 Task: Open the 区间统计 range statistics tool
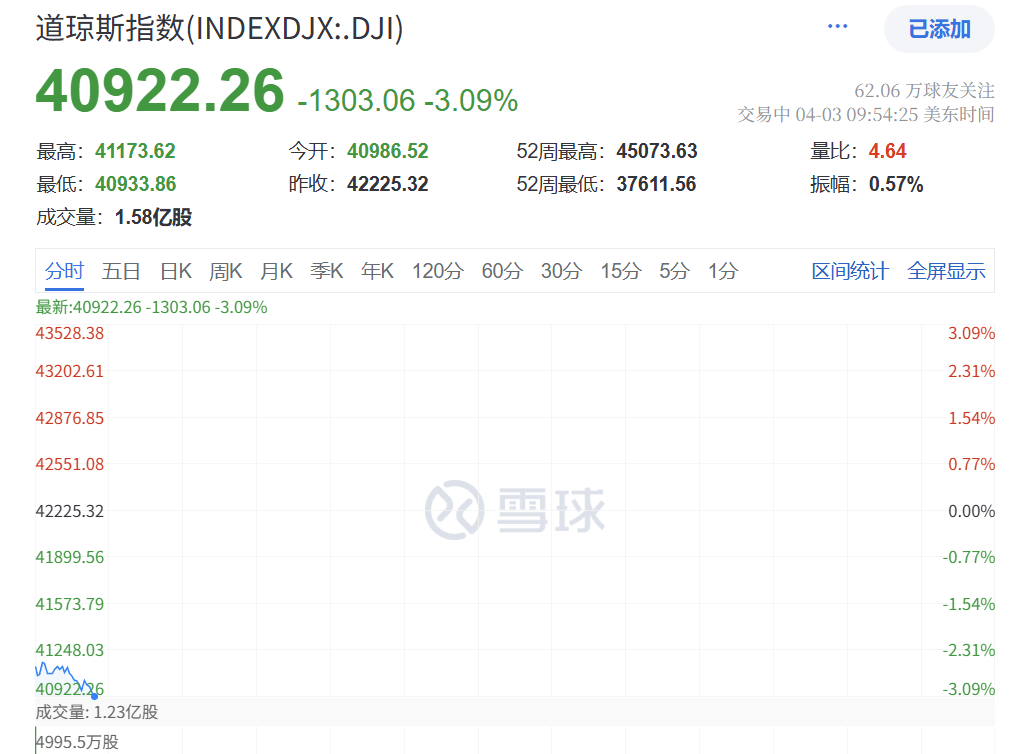tap(849, 270)
